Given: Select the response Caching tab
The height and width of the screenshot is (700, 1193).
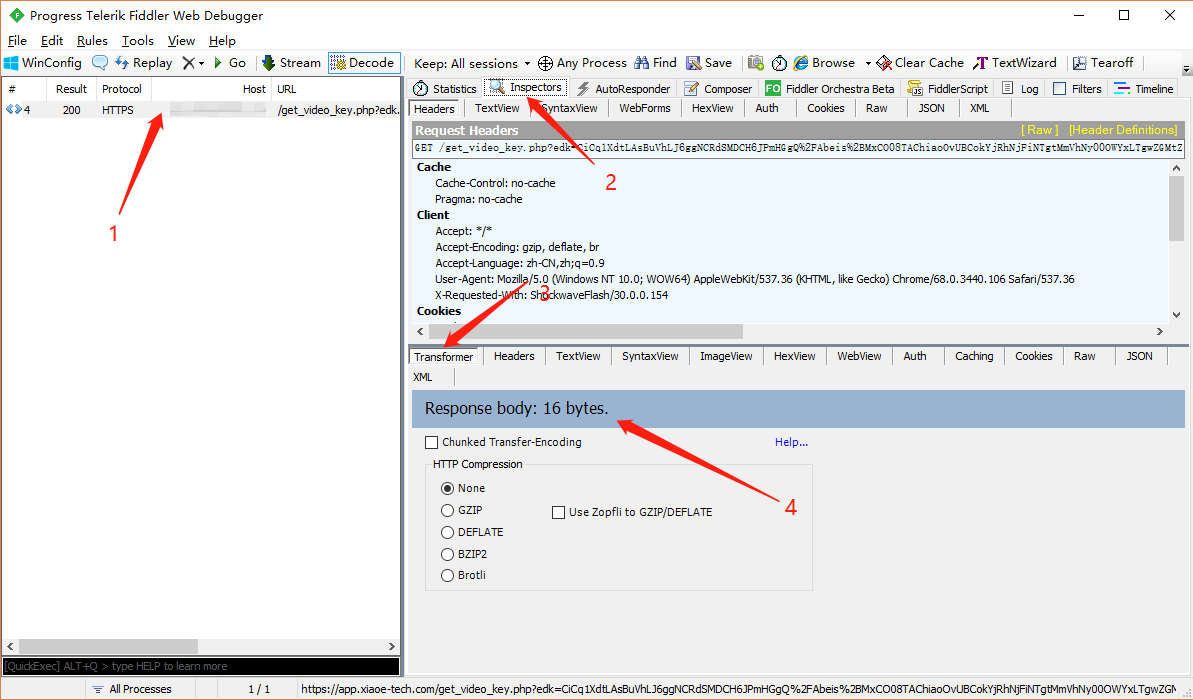Looking at the screenshot, I should tap(974, 356).
